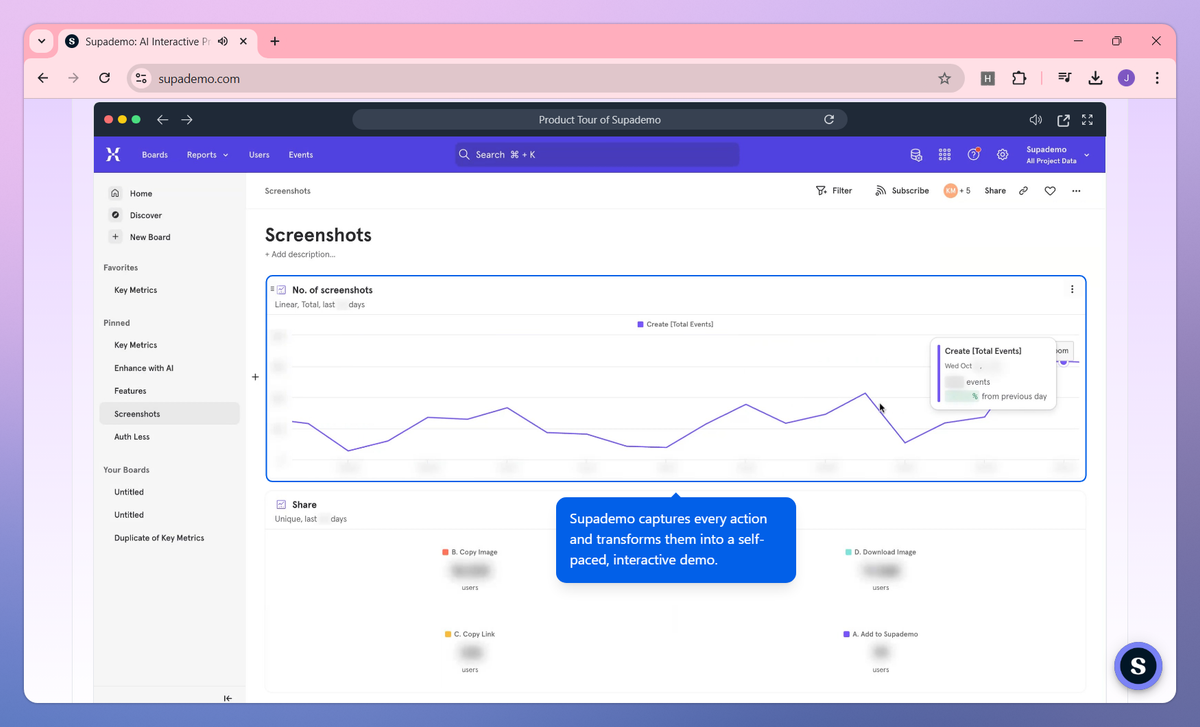
Task: Click the + Add description link
Action: (x=300, y=255)
